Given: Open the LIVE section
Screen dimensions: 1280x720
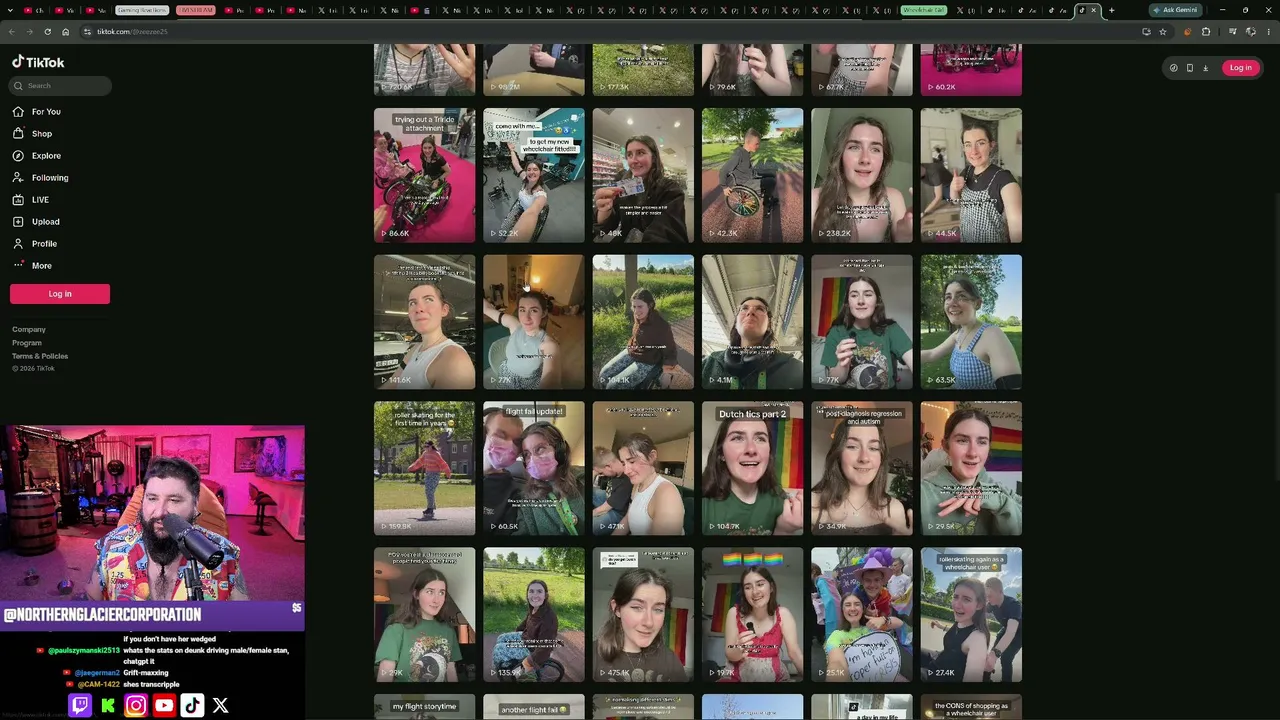Looking at the screenshot, I should 31,200.
